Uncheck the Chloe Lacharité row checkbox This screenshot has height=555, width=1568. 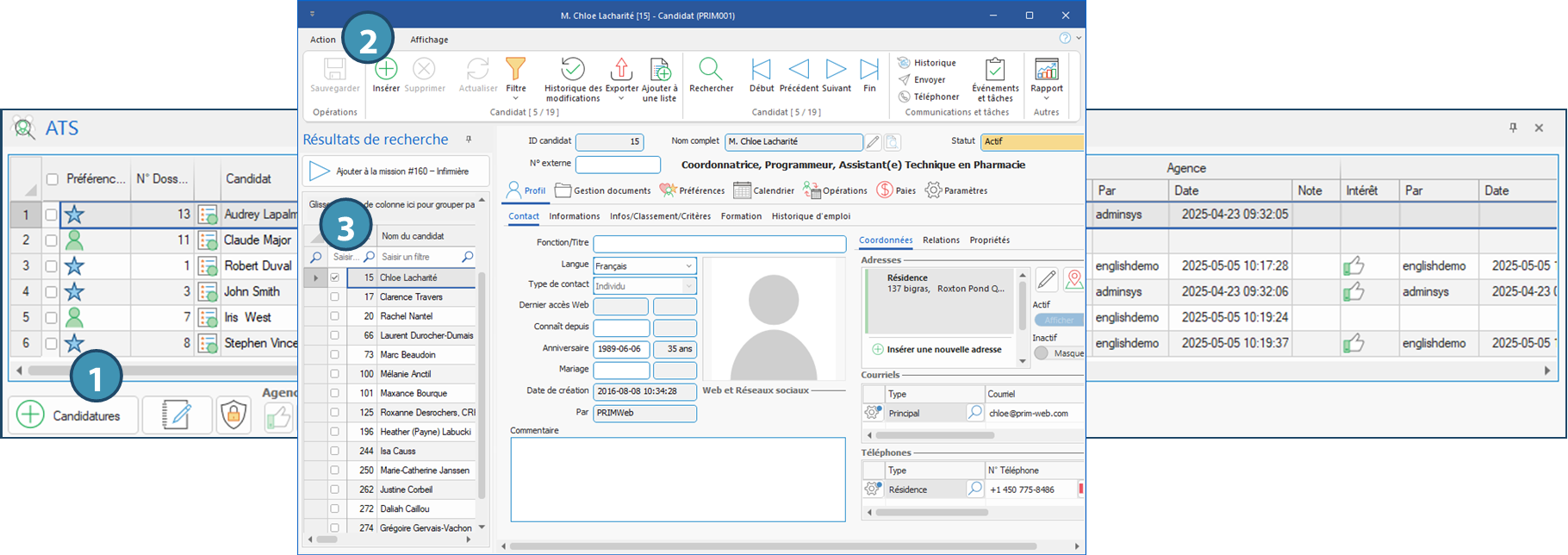tap(334, 277)
